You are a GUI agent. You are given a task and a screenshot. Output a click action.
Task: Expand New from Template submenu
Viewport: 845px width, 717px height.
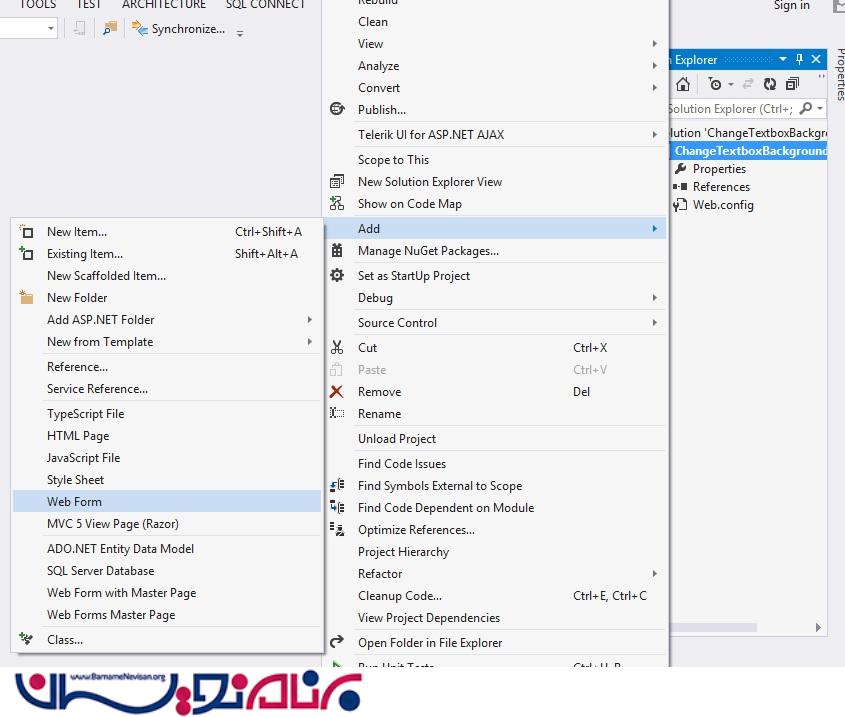pyautogui.click(x=167, y=342)
